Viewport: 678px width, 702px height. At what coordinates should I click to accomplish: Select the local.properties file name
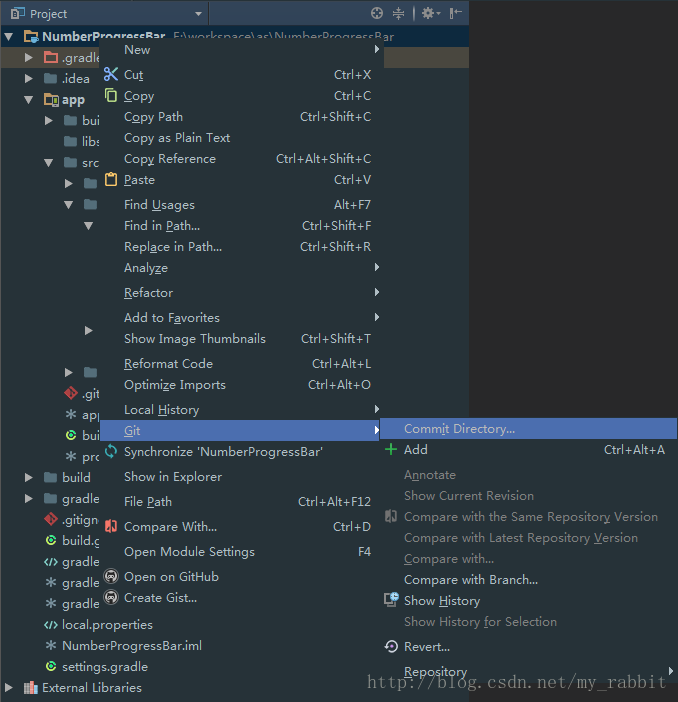(x=107, y=625)
